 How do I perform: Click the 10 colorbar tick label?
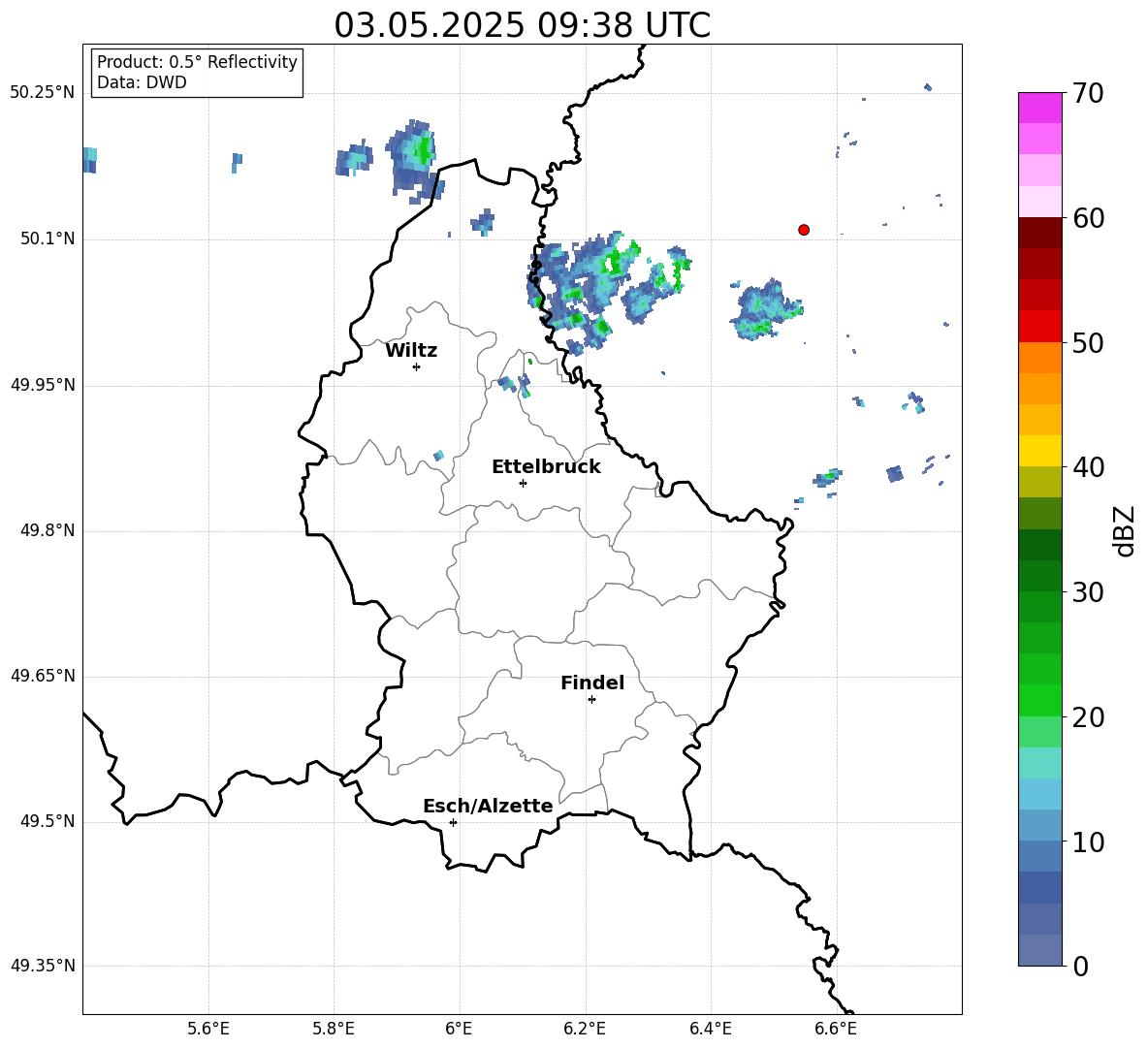1088,842
